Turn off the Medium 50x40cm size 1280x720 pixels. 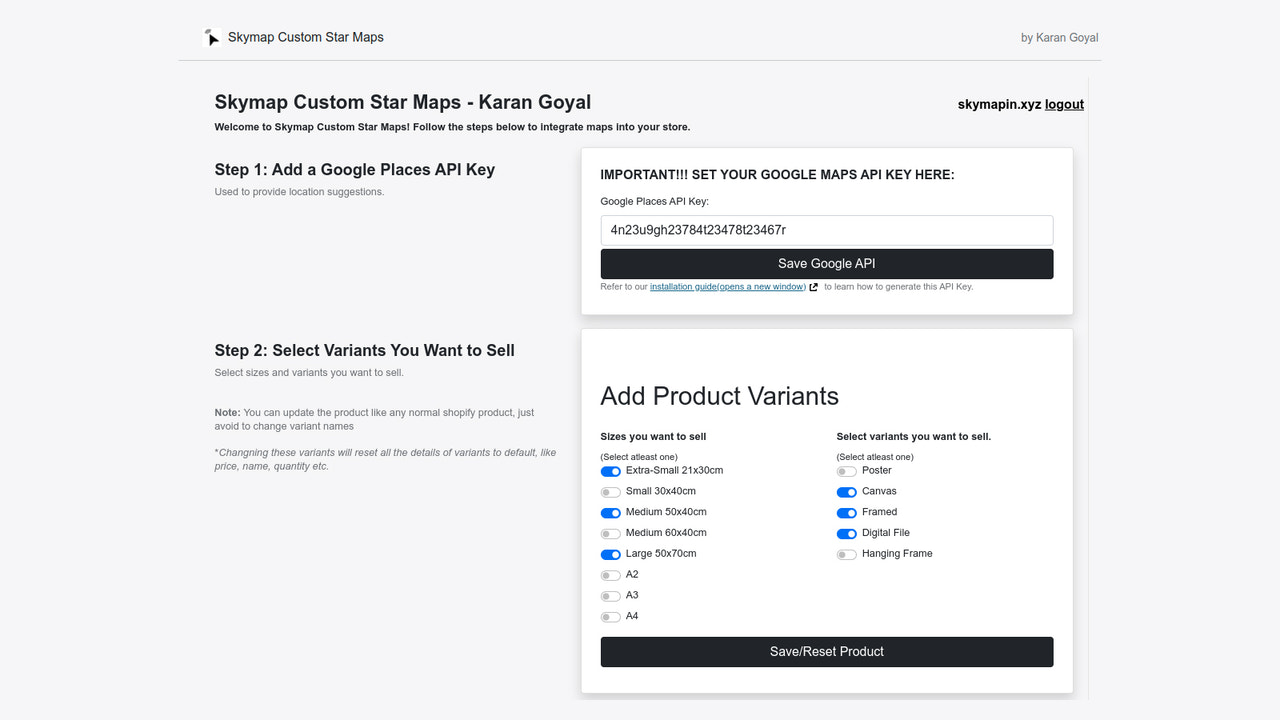(x=610, y=512)
